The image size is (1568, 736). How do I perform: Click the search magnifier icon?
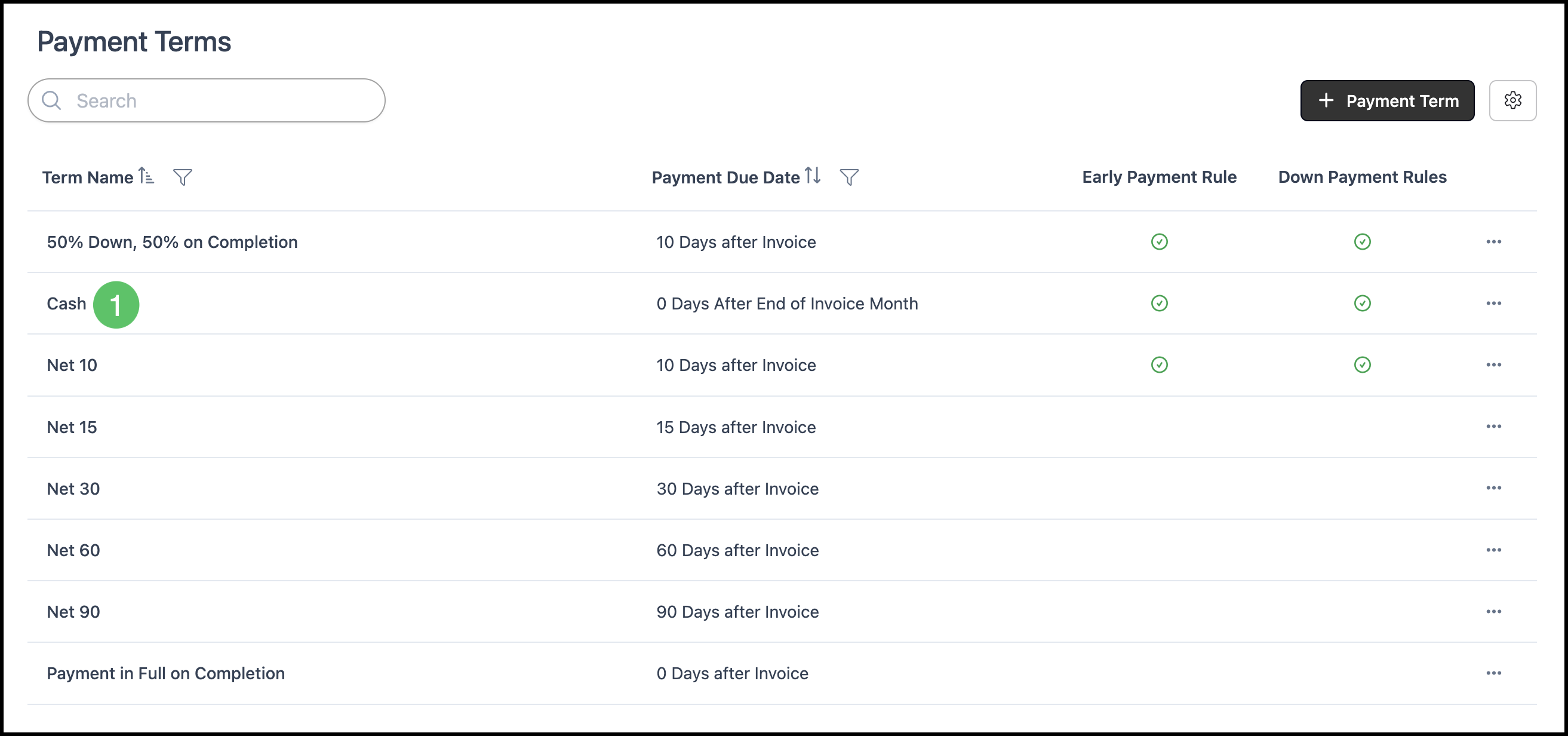tap(52, 100)
